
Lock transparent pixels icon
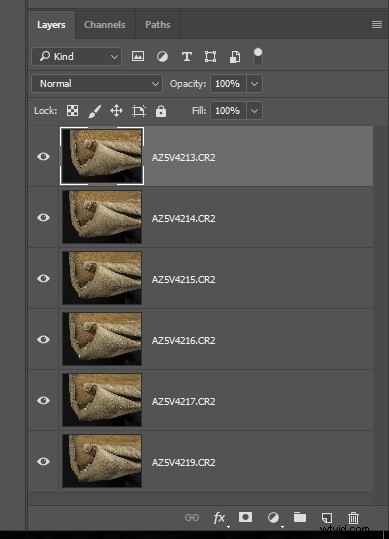tap(72, 111)
